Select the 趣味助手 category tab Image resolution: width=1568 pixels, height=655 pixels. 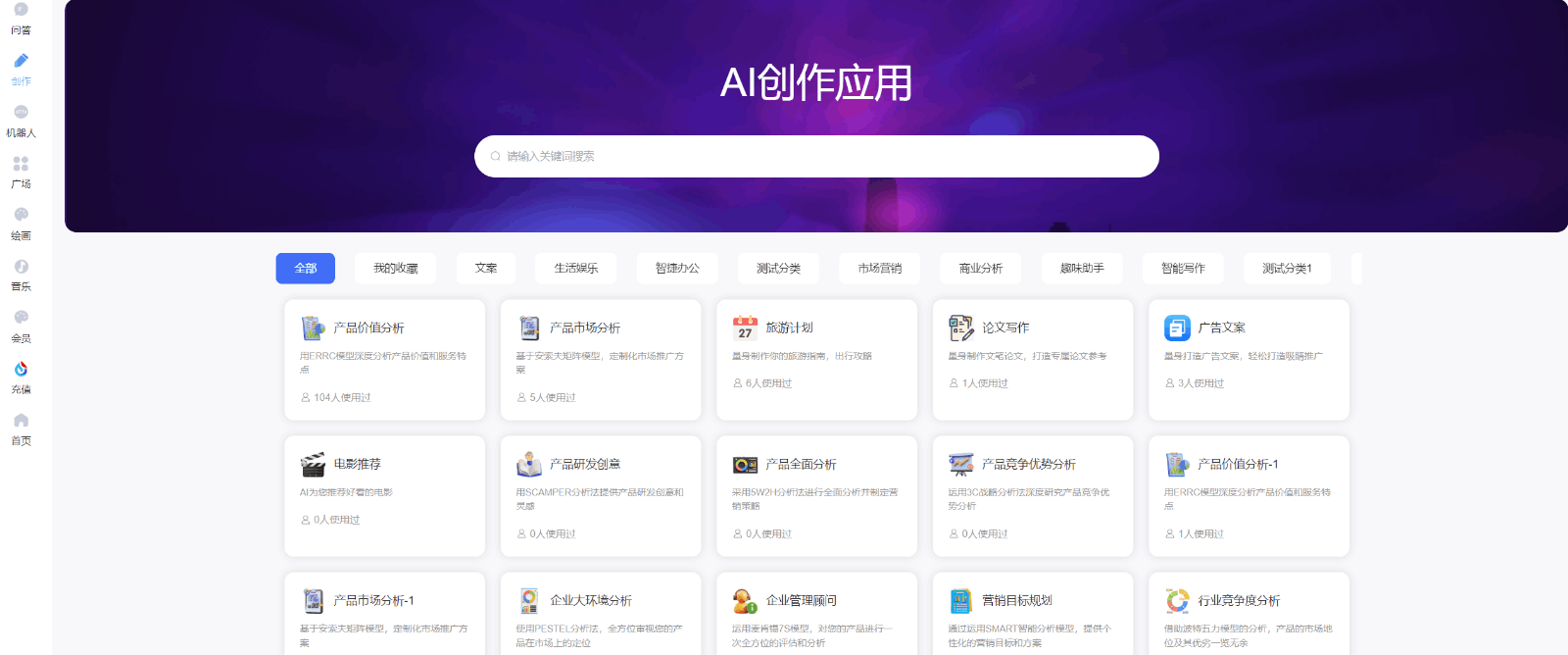1082,269
